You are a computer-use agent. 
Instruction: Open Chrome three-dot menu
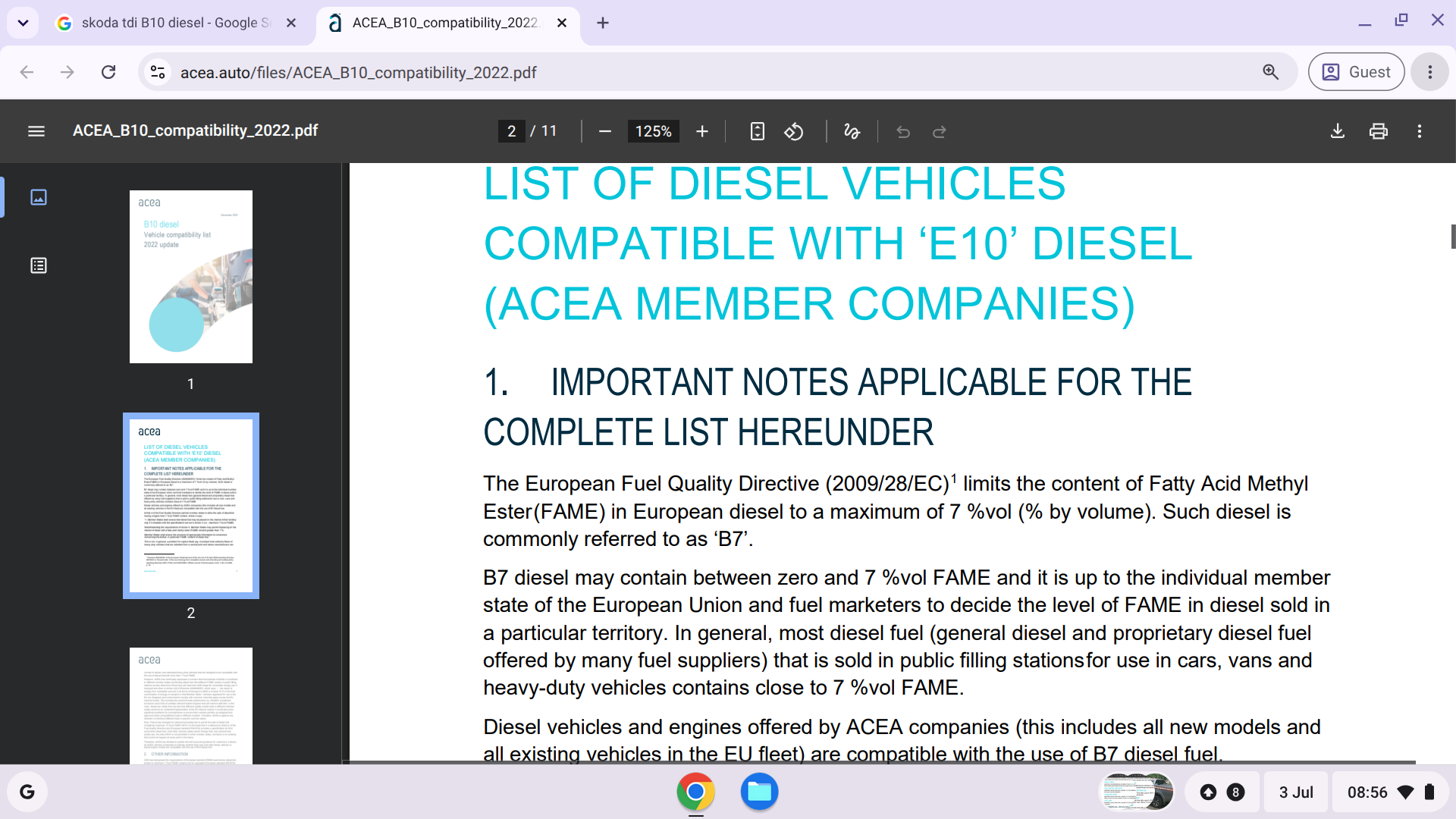click(x=1430, y=72)
